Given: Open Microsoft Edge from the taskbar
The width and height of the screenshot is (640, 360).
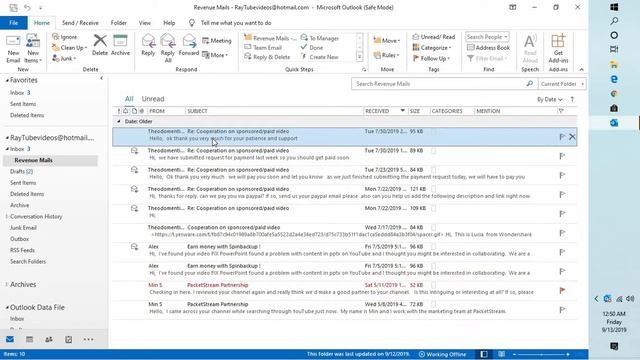Looking at the screenshot, I should pos(614,79).
